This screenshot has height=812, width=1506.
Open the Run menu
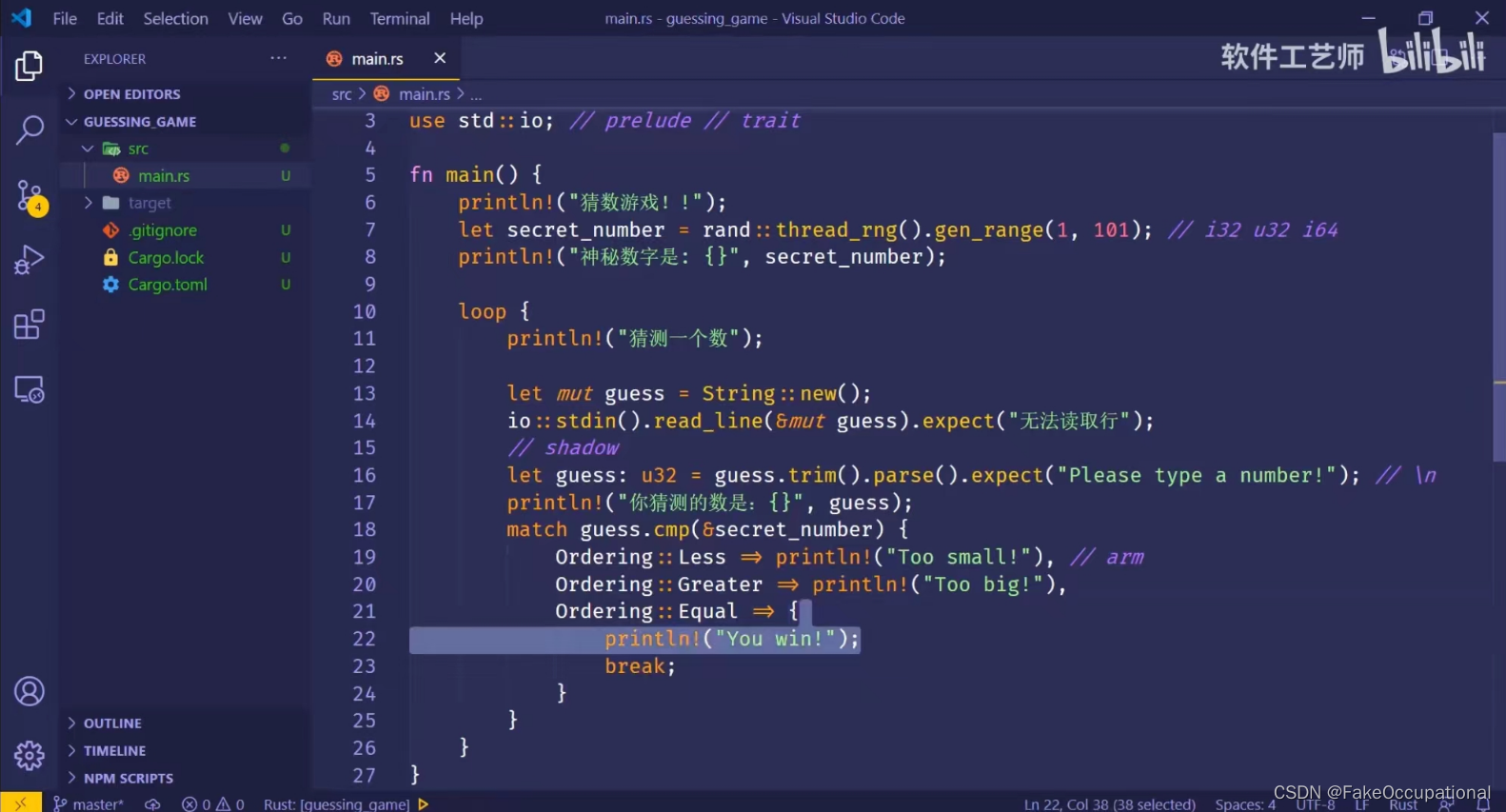click(x=336, y=18)
